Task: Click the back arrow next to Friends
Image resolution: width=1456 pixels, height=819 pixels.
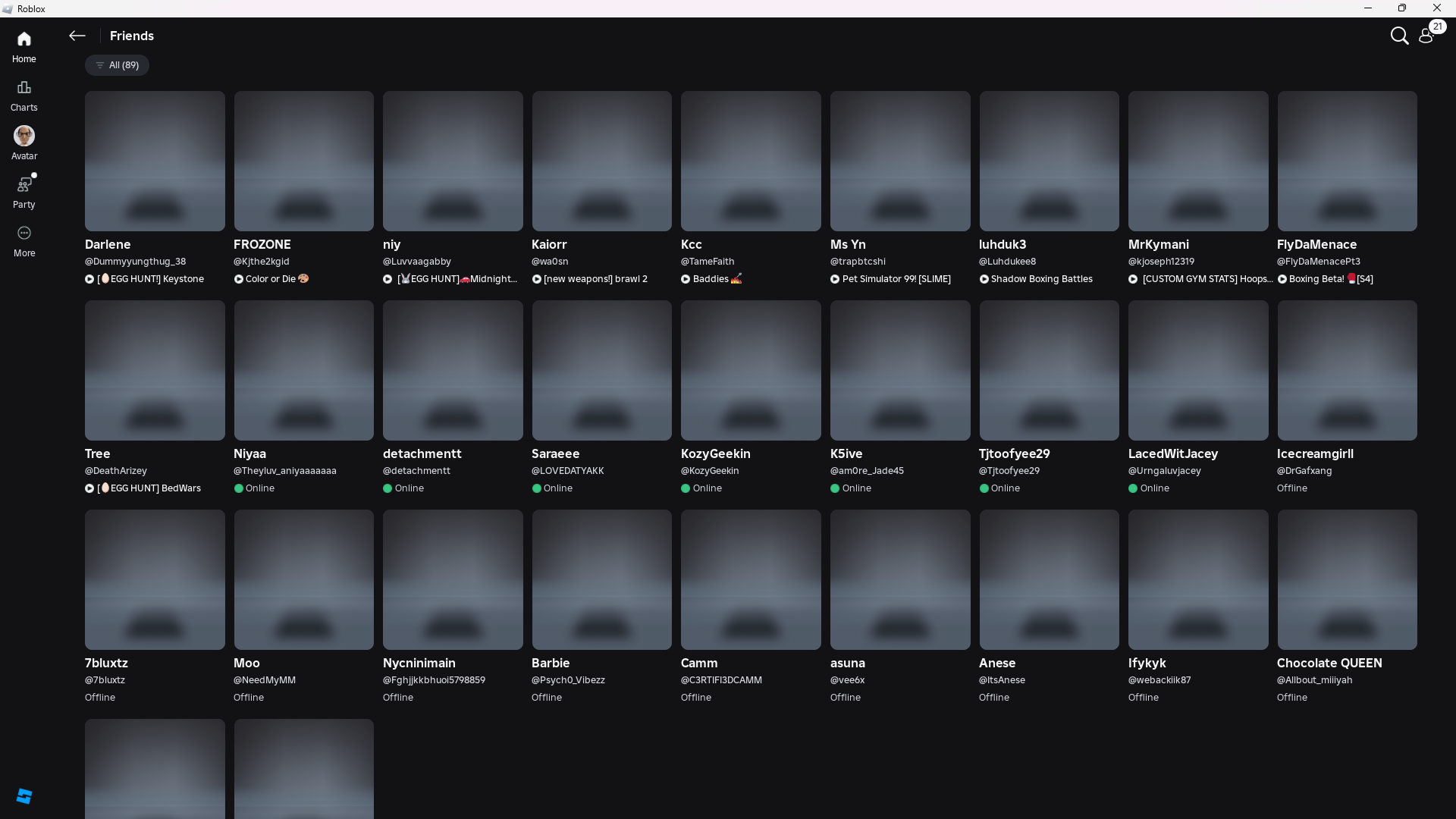Action: click(77, 36)
